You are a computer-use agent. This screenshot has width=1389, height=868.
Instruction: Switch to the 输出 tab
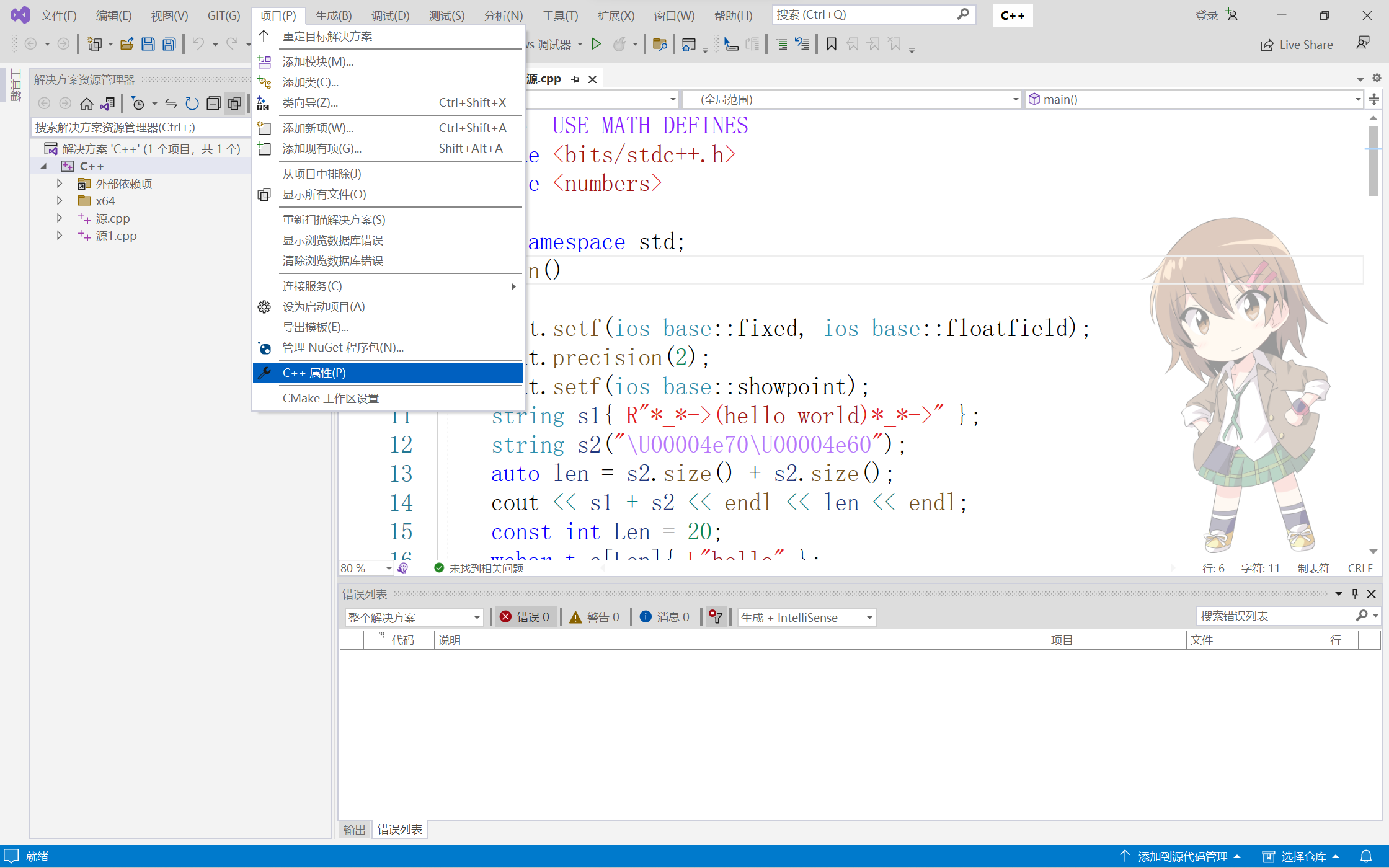click(x=355, y=830)
